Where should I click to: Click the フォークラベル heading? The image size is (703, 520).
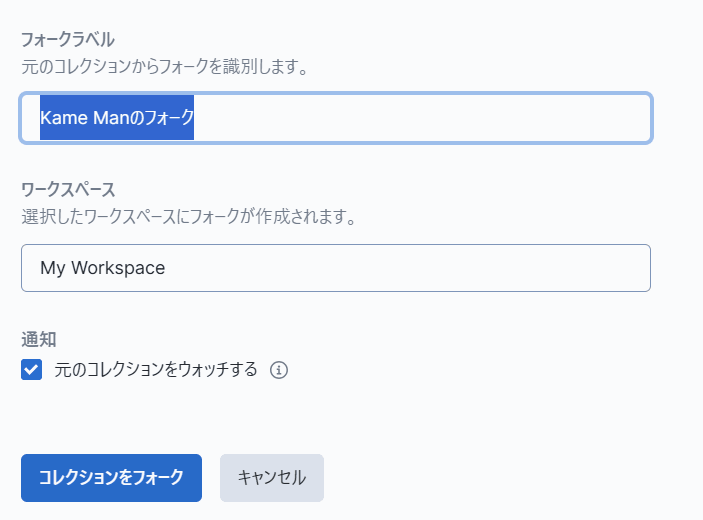click(x=68, y=40)
